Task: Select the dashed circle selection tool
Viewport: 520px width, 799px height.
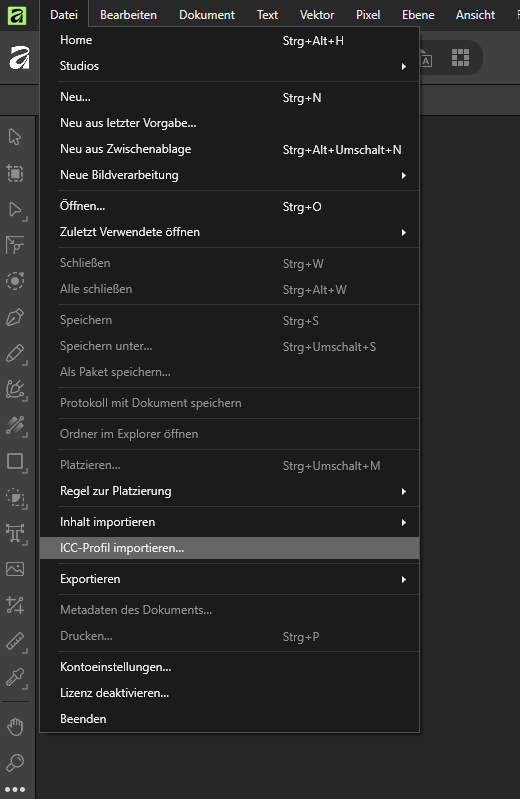Action: click(x=15, y=281)
